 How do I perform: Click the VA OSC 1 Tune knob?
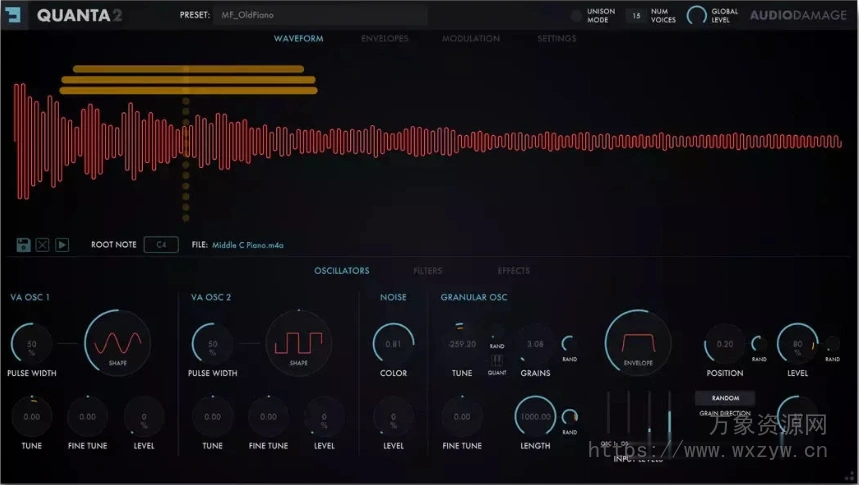pos(32,417)
